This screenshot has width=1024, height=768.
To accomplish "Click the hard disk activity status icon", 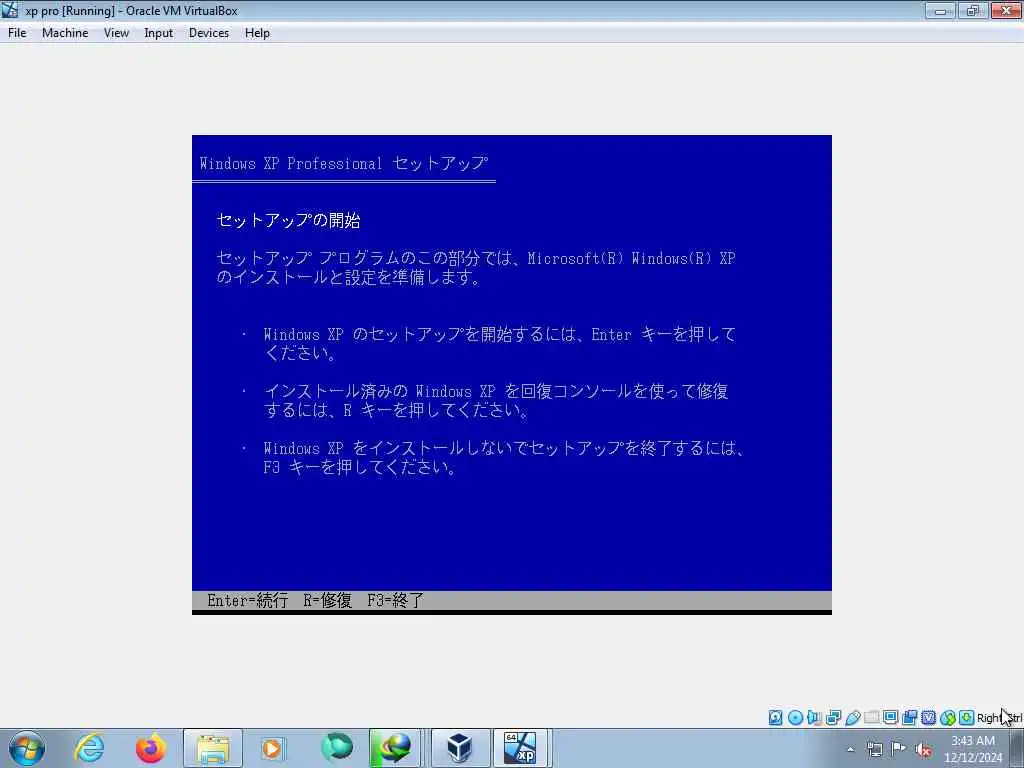I will 775,718.
